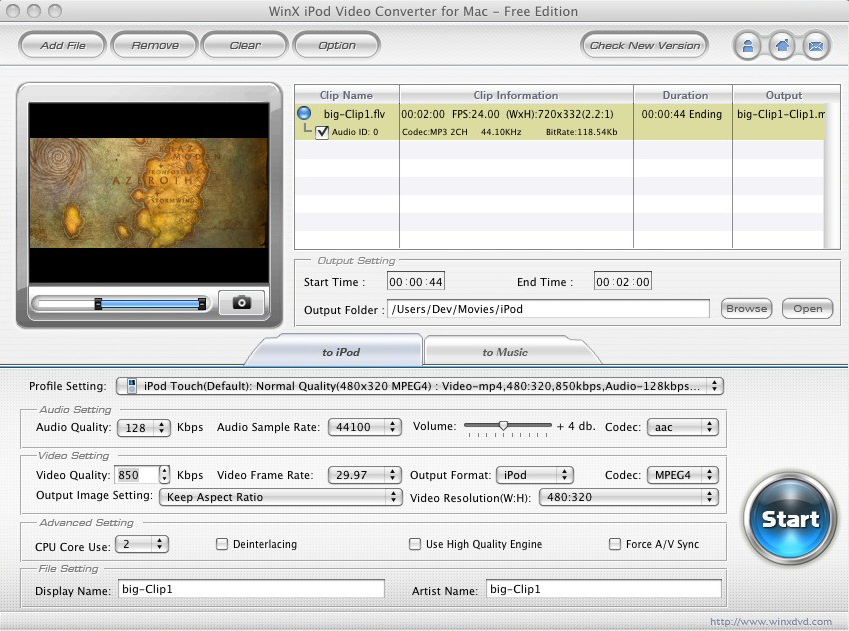Click the Output Folder path field
Screen dimensions: 849x631
(548, 309)
